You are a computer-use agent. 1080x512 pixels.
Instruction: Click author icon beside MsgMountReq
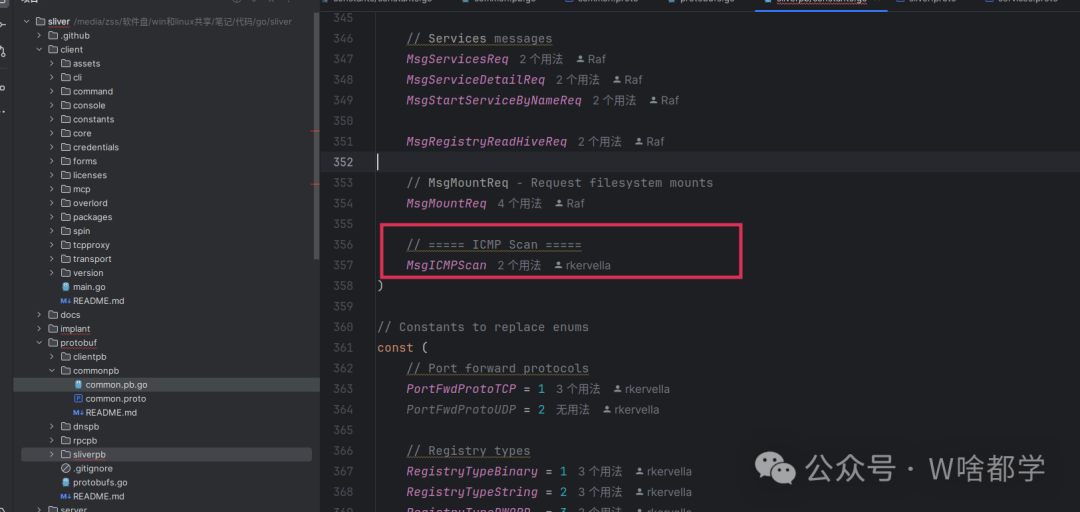pos(559,203)
